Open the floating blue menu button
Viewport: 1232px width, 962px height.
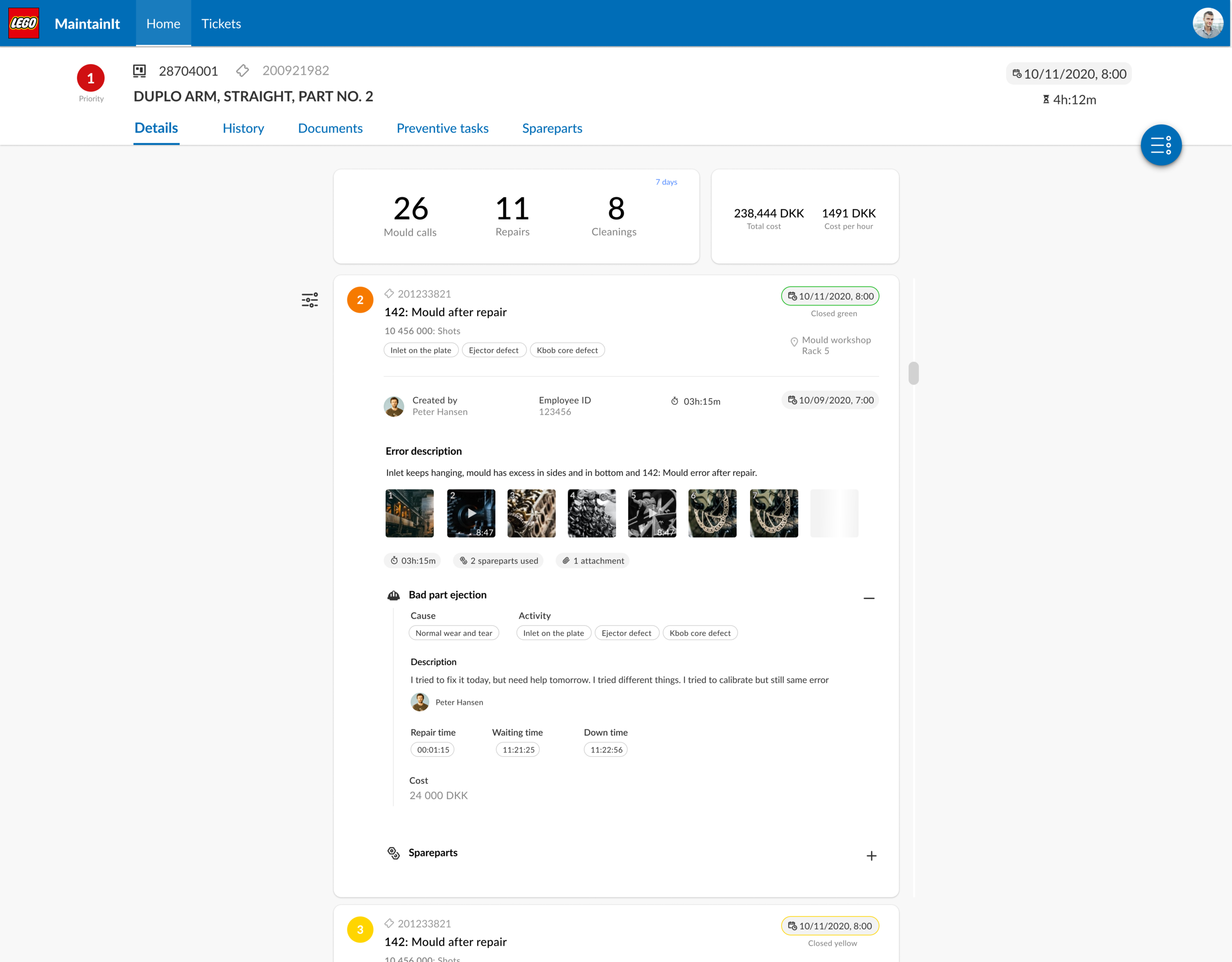click(x=1161, y=145)
